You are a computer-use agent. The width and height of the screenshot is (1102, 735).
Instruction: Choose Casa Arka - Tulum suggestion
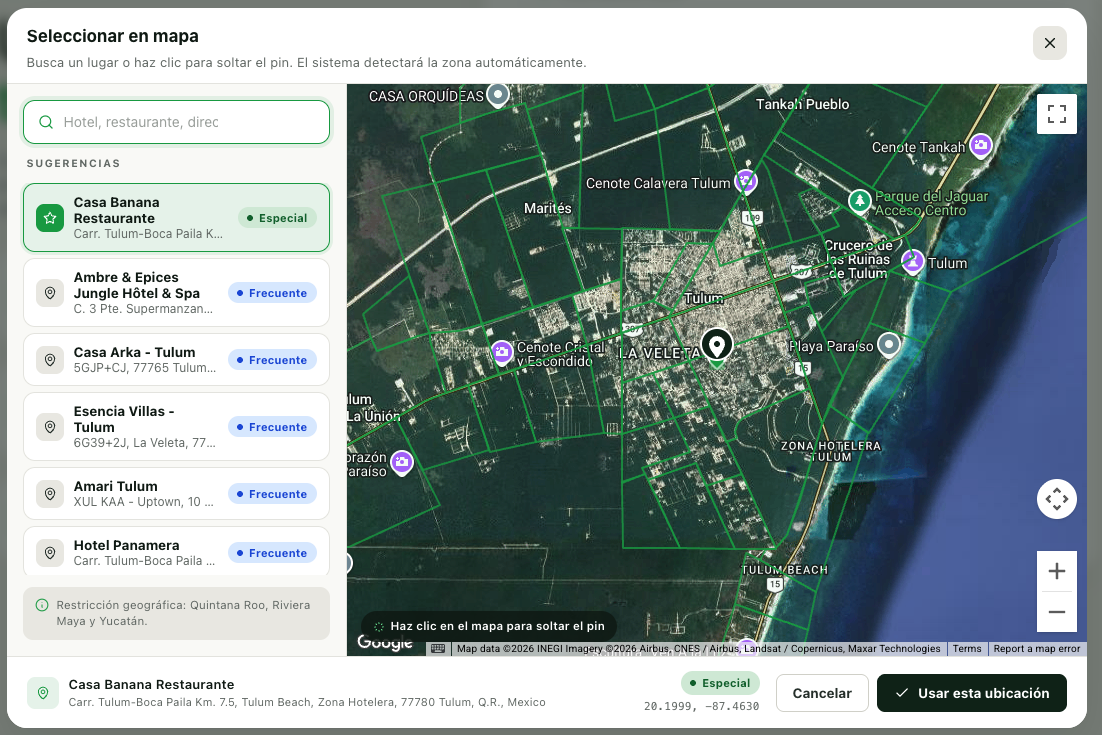(176, 360)
